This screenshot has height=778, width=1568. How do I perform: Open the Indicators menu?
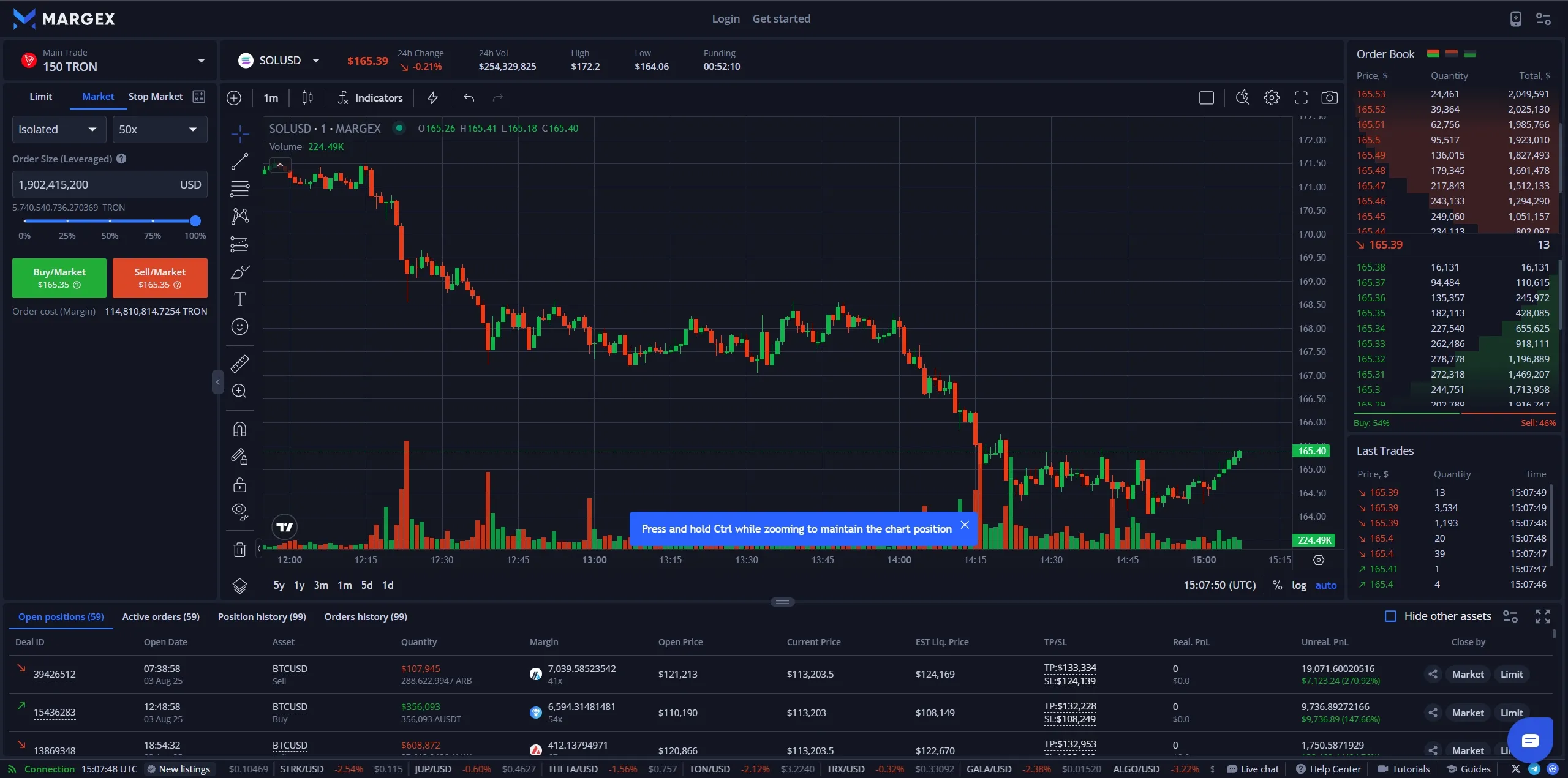click(x=371, y=98)
